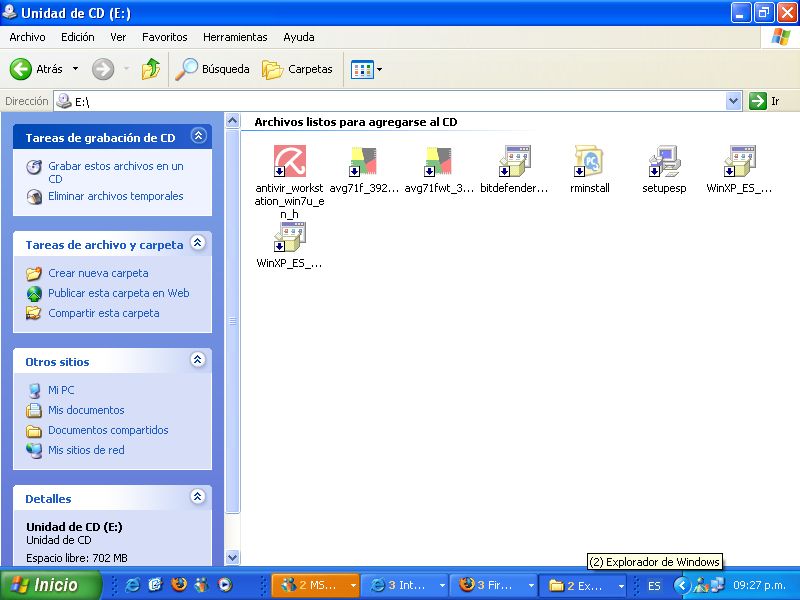Screen dimensions: 800x600
Task: Select the setupesp file icon
Action: point(664,161)
